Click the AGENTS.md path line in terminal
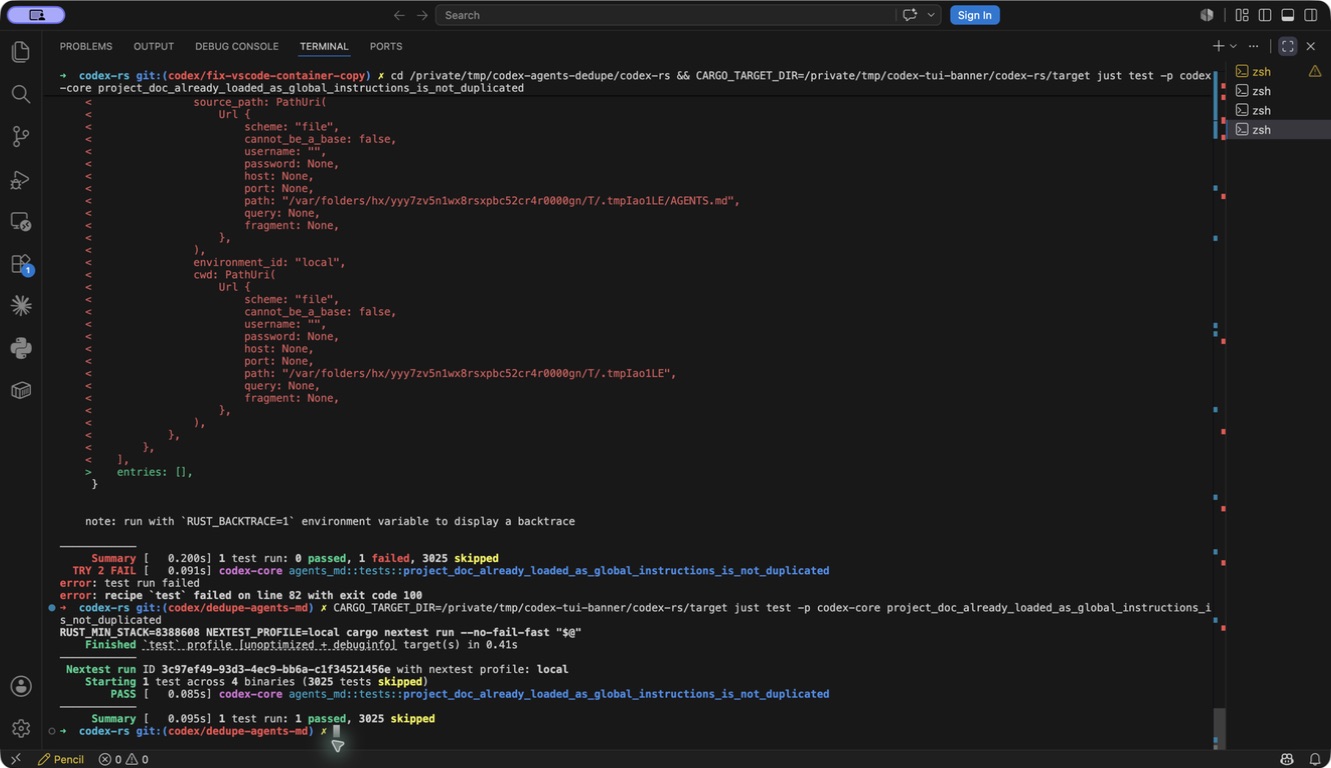The image size is (1331, 768). 491,201
